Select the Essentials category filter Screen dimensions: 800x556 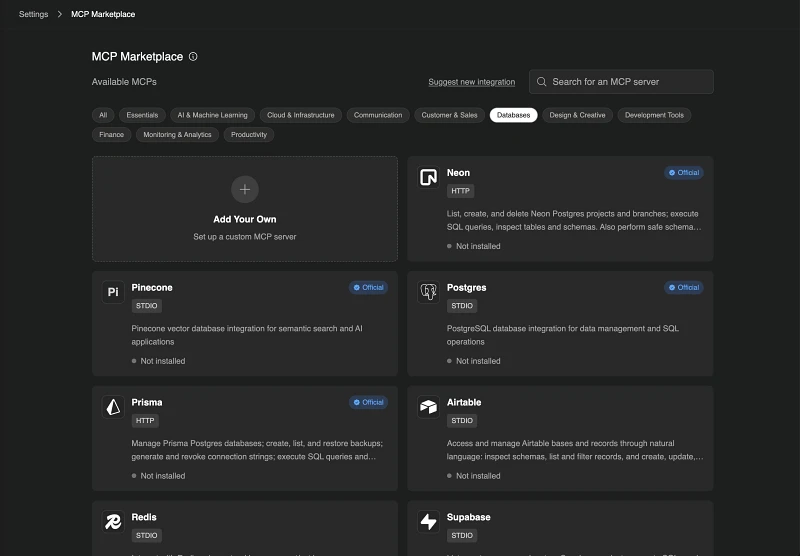tap(142, 115)
